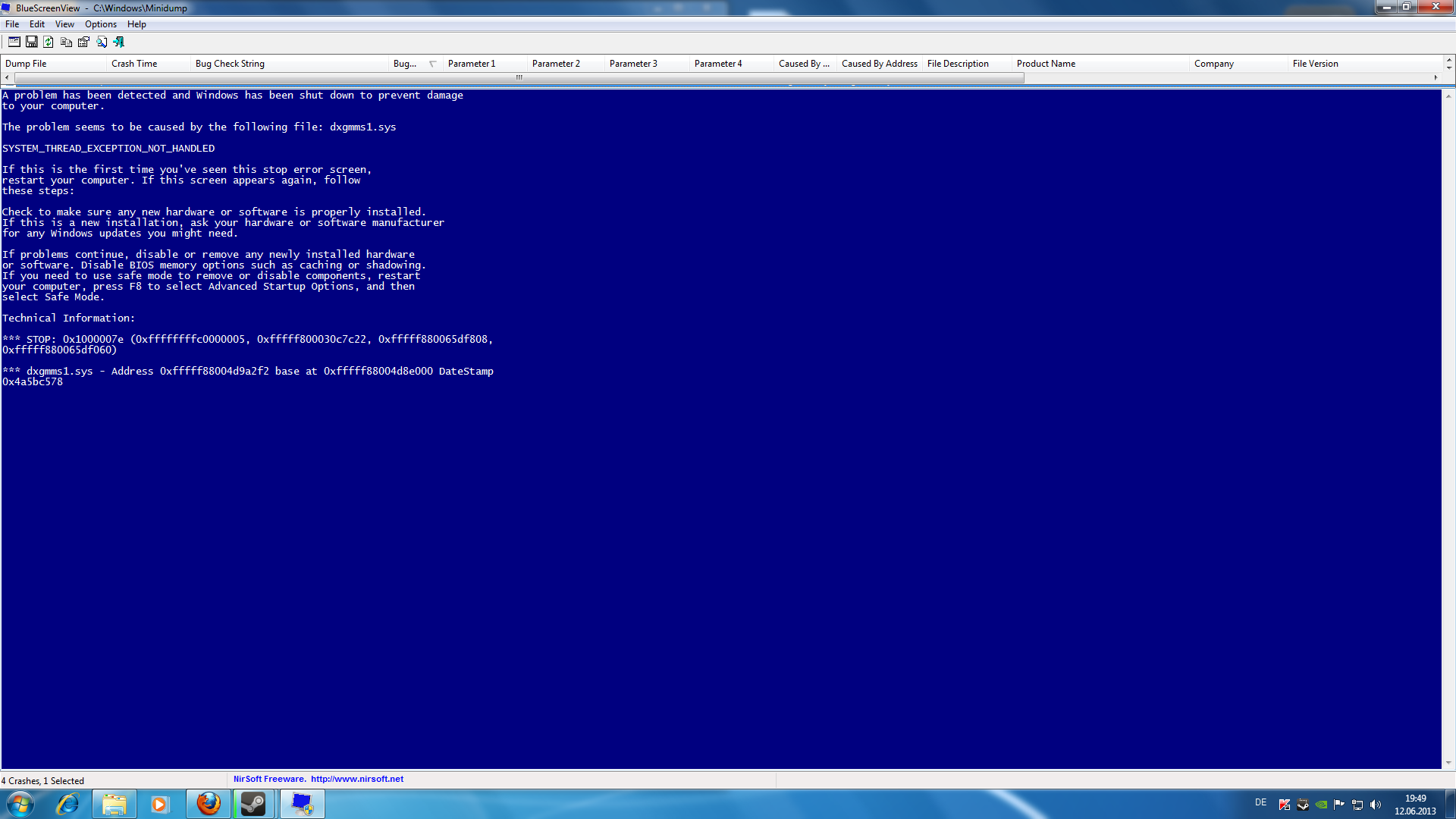
Task: Click the Copy Selected Items icon
Action: (x=66, y=42)
